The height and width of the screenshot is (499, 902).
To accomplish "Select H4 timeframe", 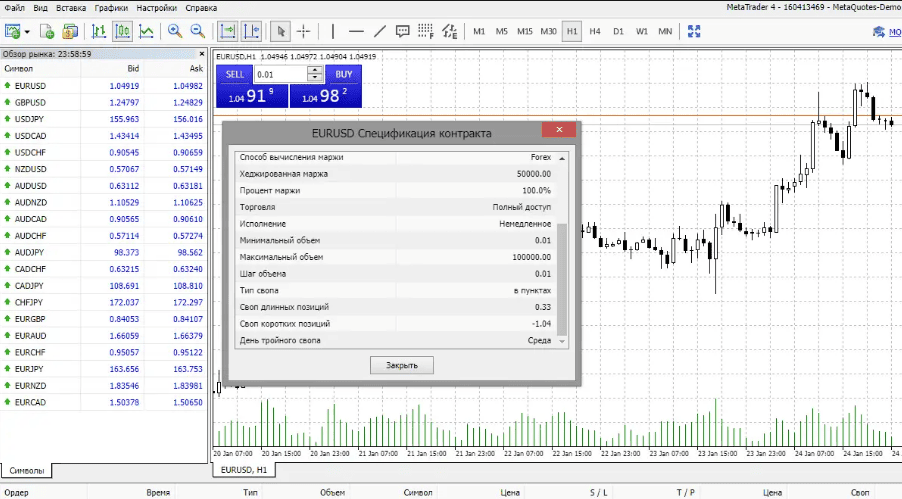I will coord(595,31).
